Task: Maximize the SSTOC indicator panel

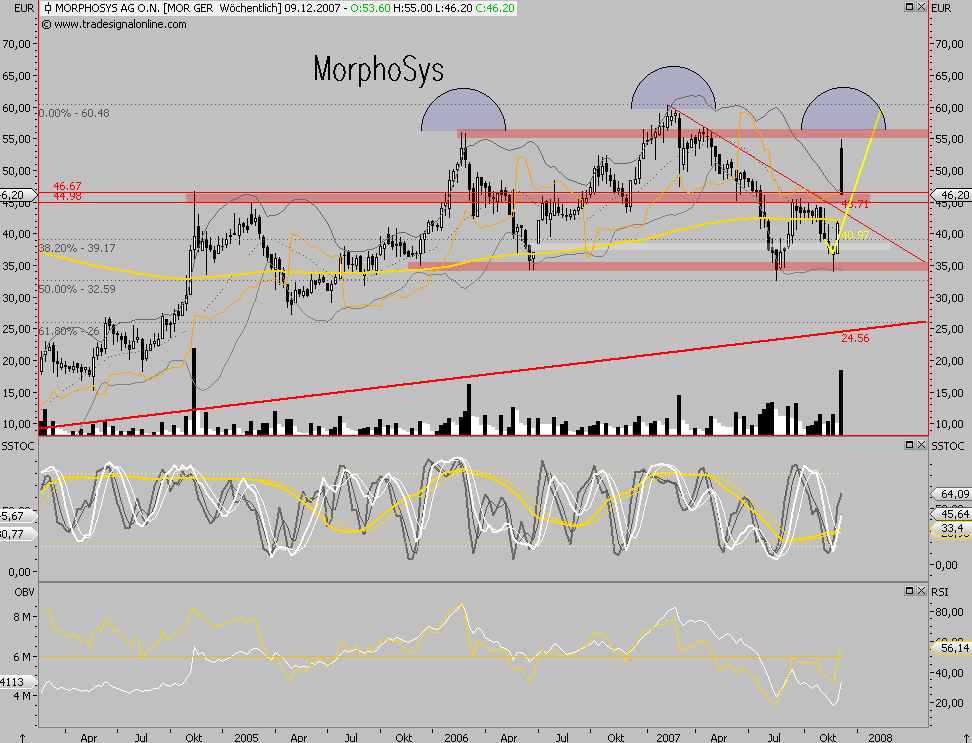Action: tap(909, 444)
